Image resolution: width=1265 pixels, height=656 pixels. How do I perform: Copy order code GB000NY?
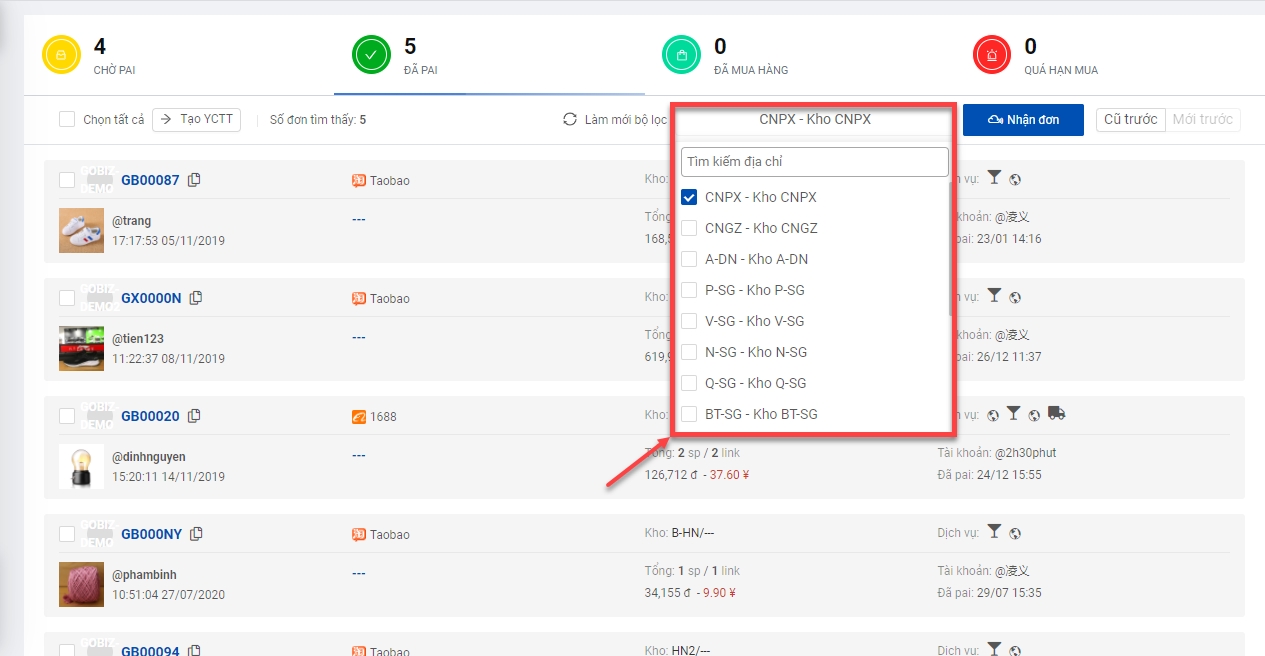pyautogui.click(x=197, y=534)
